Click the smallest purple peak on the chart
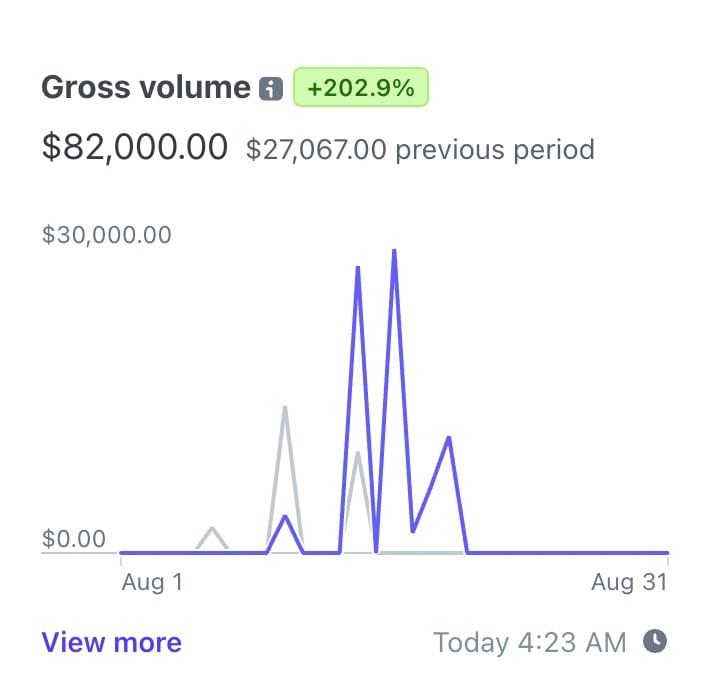 [286, 517]
